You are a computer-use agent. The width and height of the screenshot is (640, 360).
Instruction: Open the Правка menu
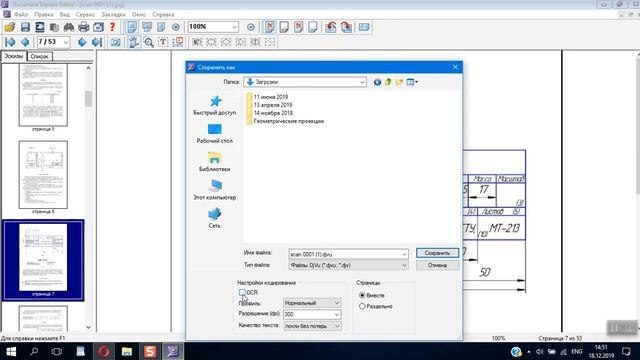[x=44, y=14]
